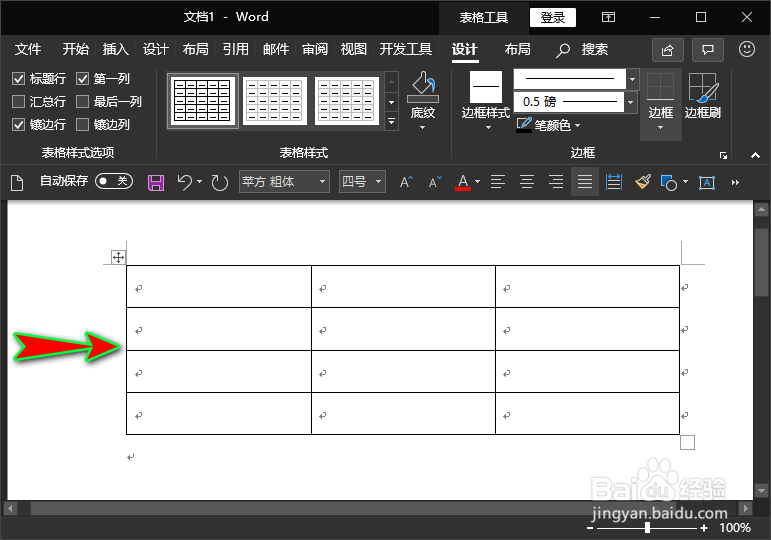Uncheck the Banded Rows (镶边行) checkbox
The width and height of the screenshot is (771, 540).
[x=18, y=124]
